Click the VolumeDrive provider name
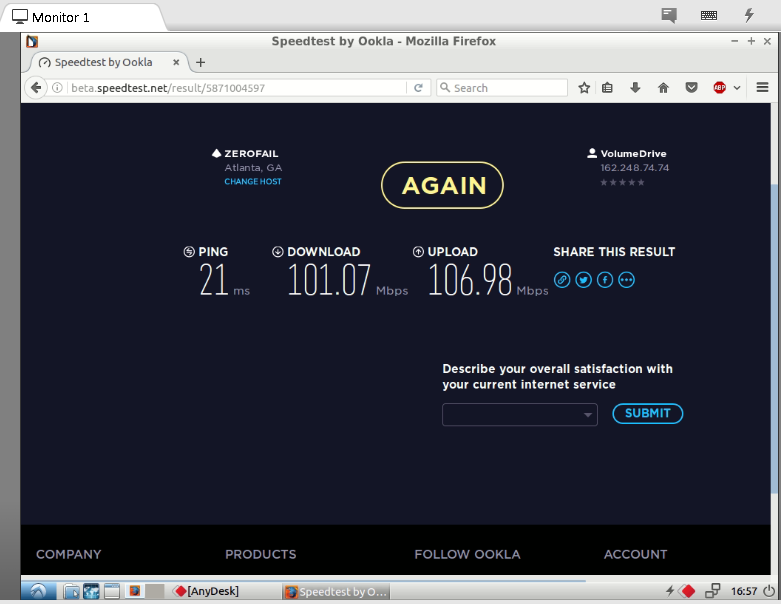The width and height of the screenshot is (781, 604). pos(633,153)
